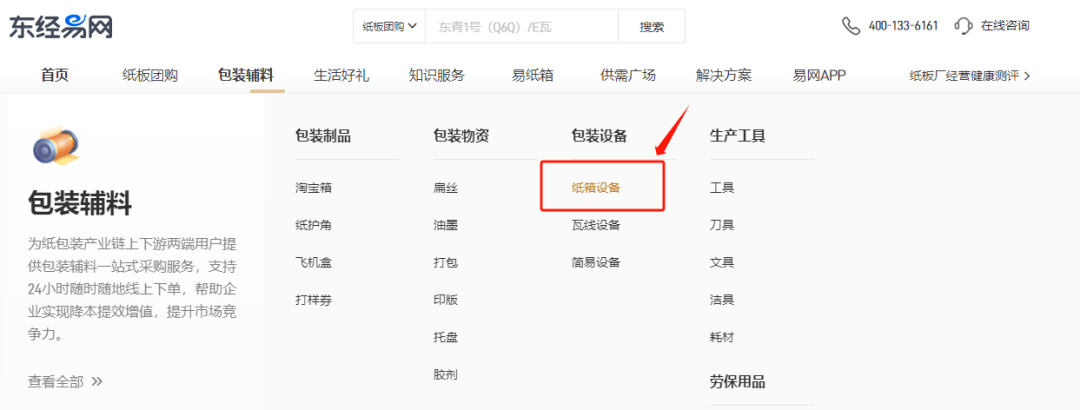Select 刀具 under 生产工具
This screenshot has height=410, width=1080.
(722, 225)
